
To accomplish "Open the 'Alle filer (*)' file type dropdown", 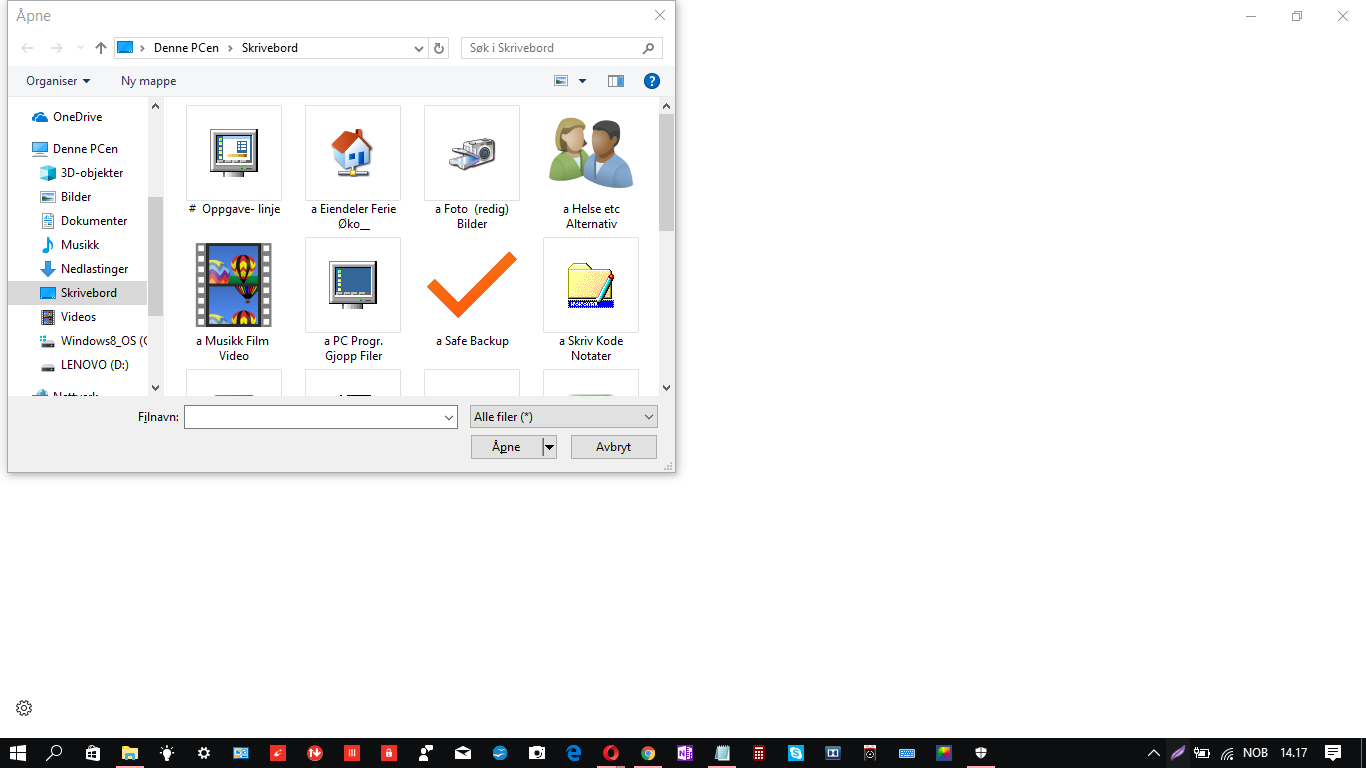I will point(564,417).
